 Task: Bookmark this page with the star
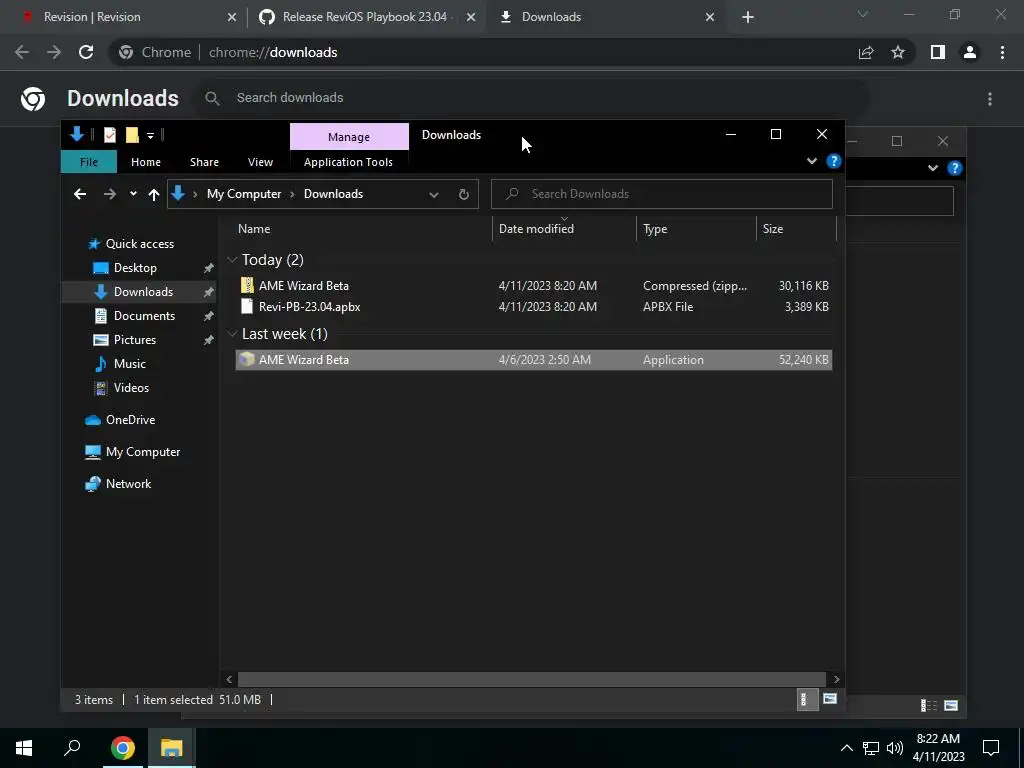pyautogui.click(x=898, y=52)
